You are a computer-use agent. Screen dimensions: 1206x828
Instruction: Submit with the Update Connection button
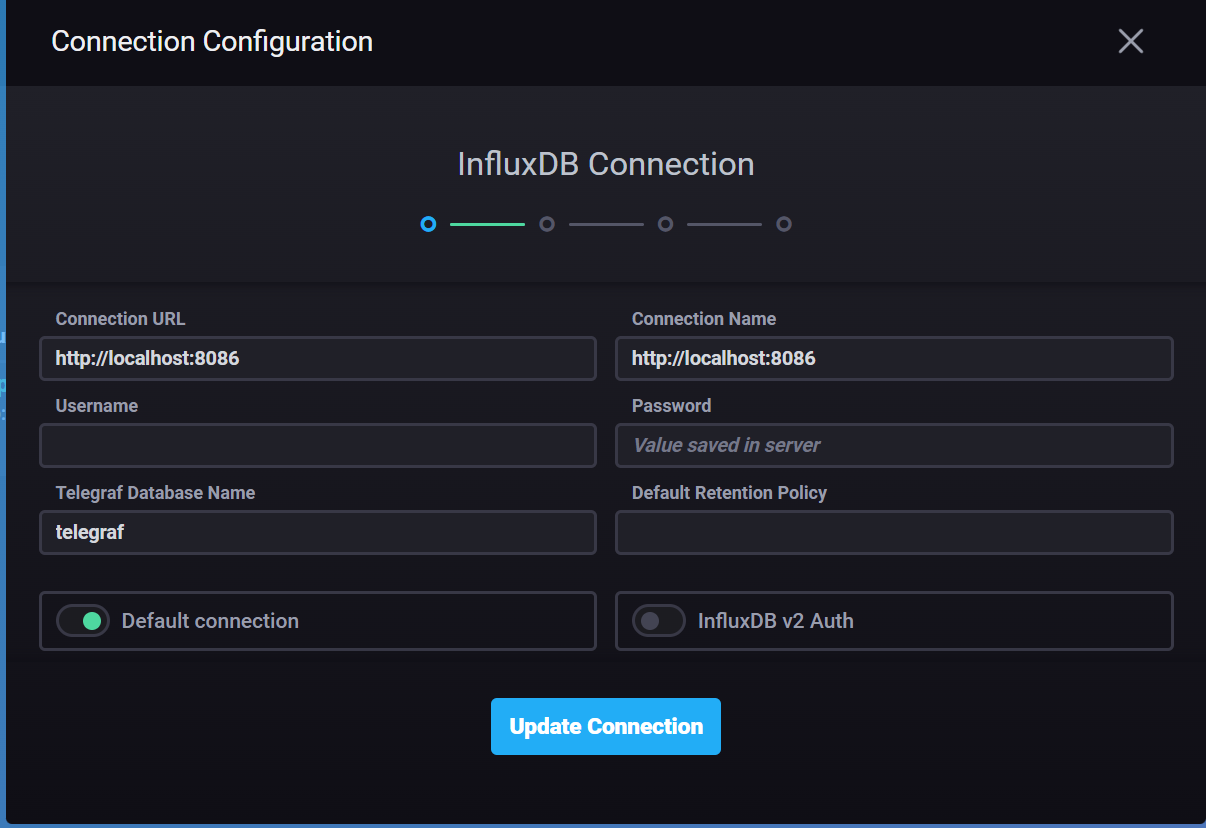tap(606, 726)
